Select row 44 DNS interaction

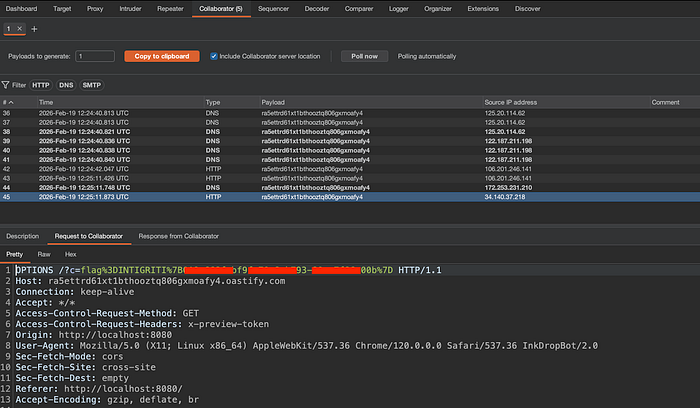point(350,187)
